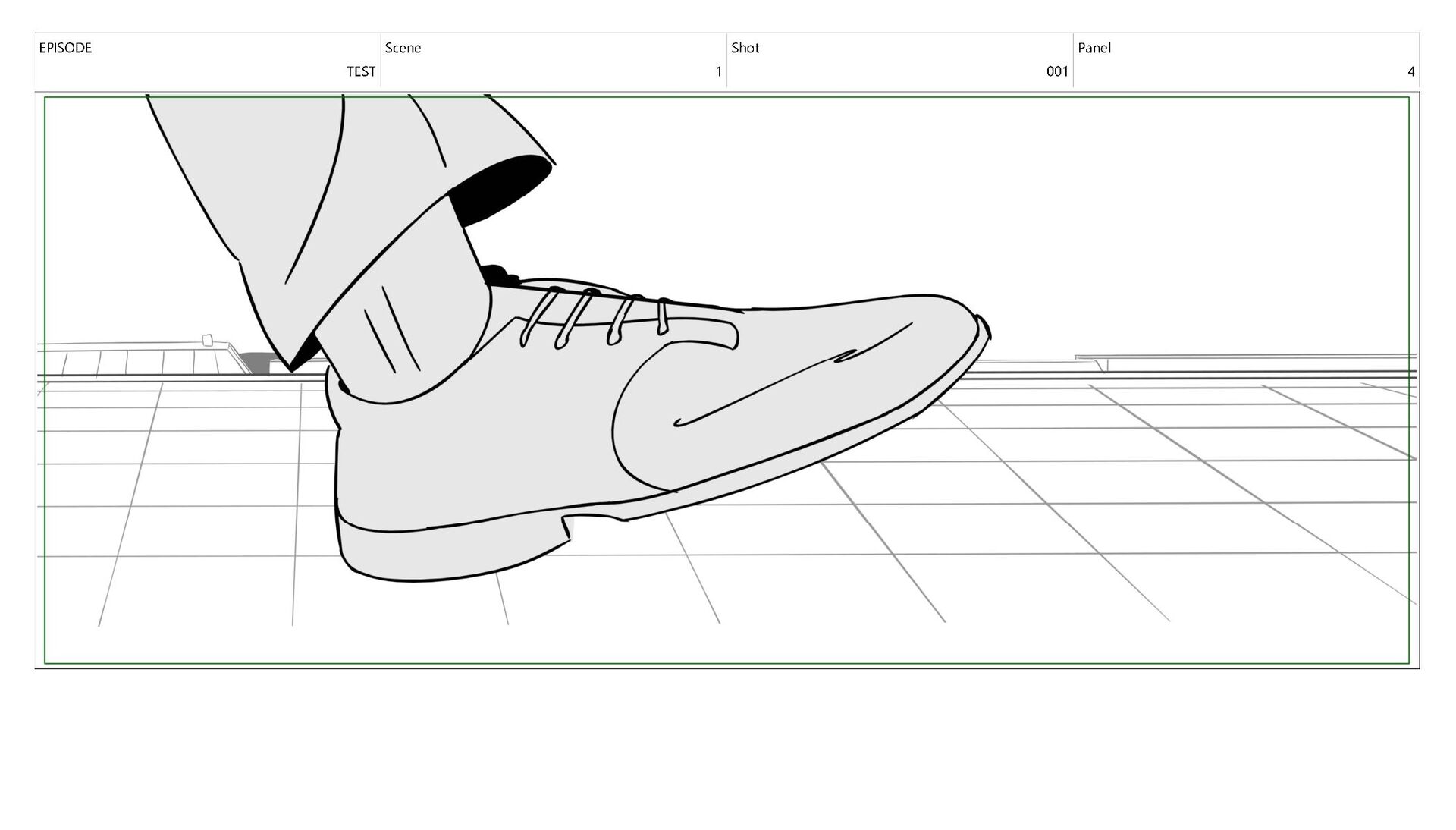Select the Panel value 4

tap(1411, 71)
